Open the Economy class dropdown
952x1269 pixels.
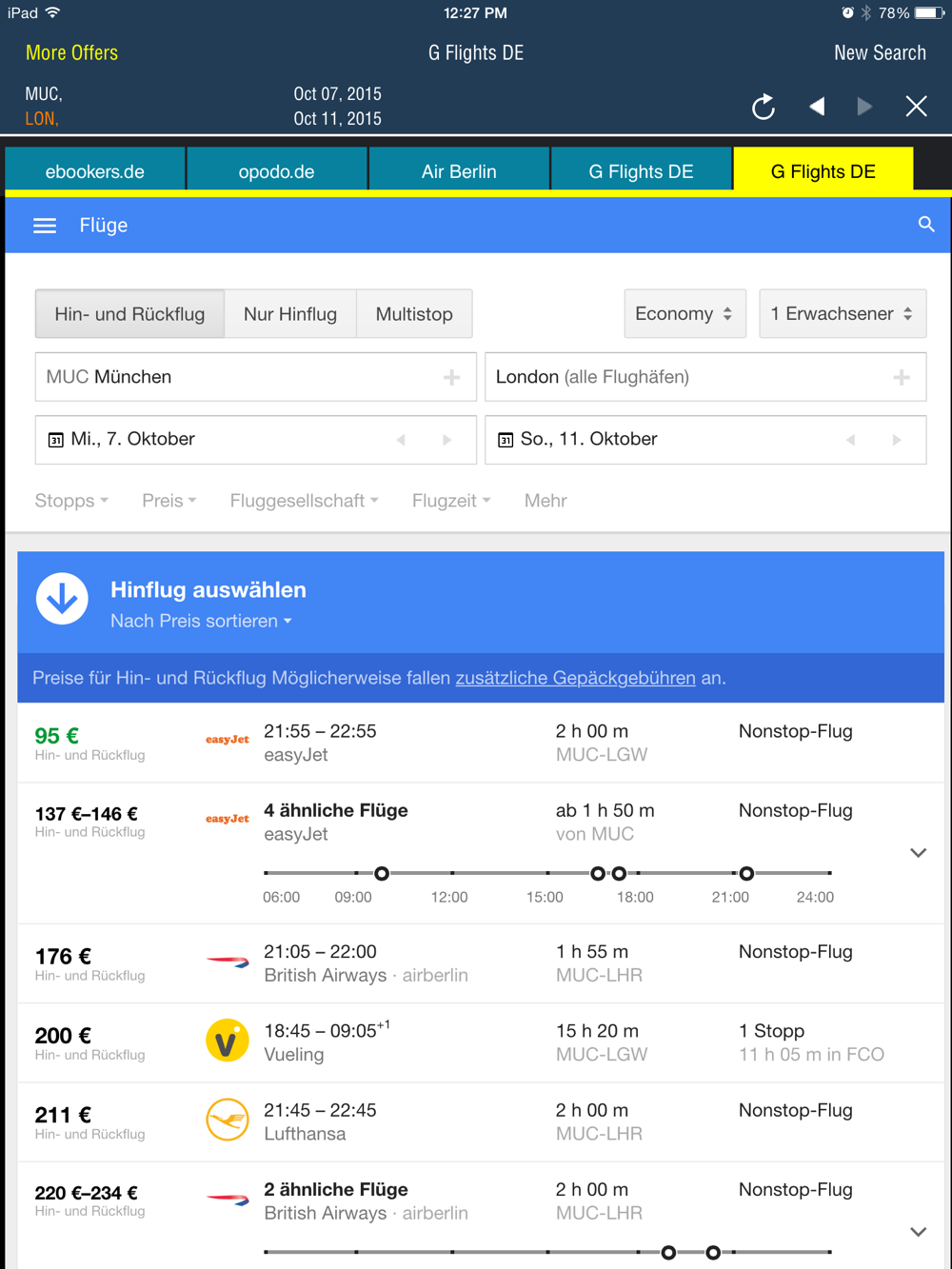[684, 314]
